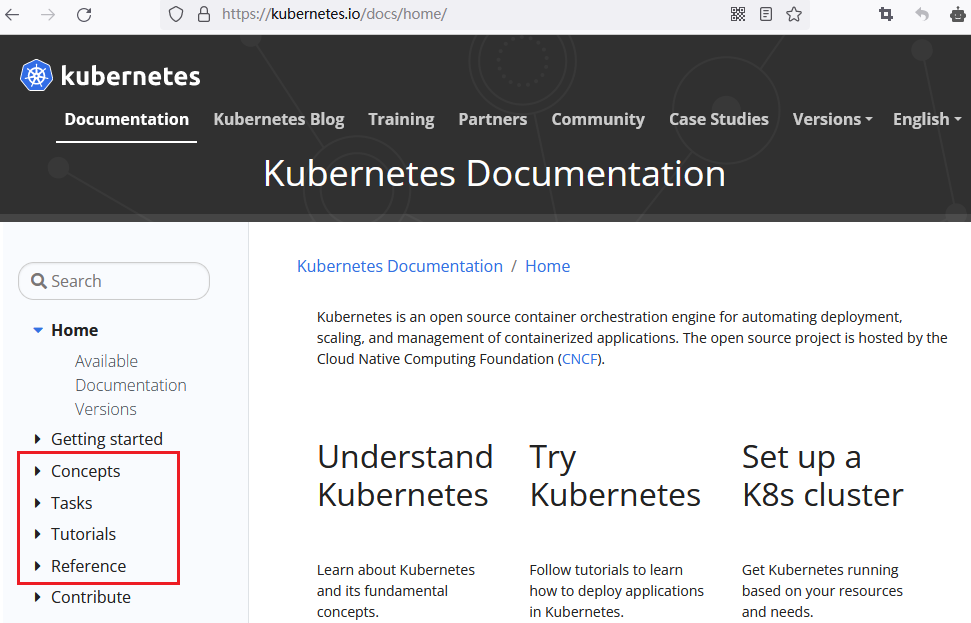Open the English language dropdown

coord(927,119)
